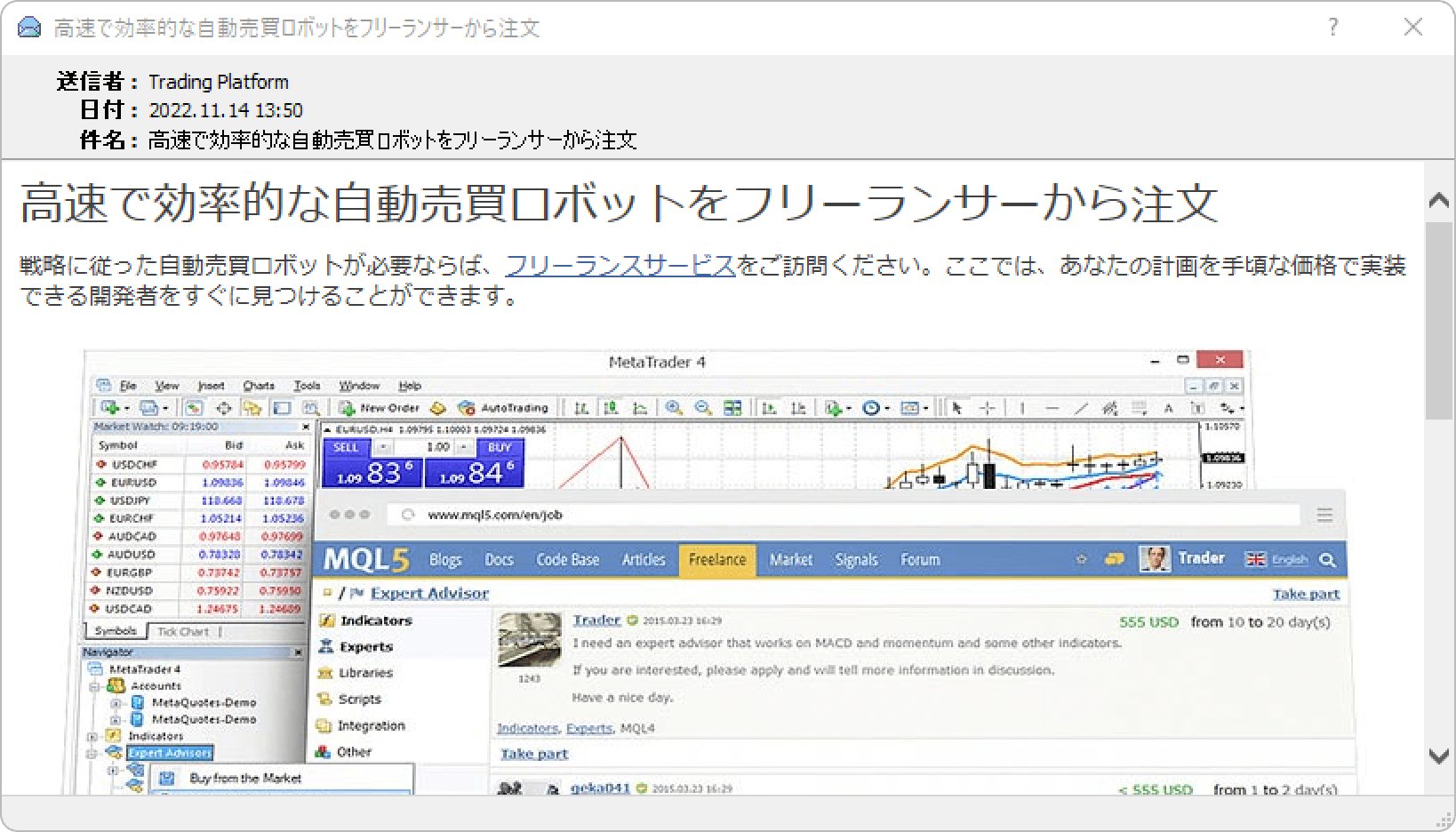The width and height of the screenshot is (1456, 832).
Task: Activate the Crosshair tool
Action: pyautogui.click(x=986, y=408)
